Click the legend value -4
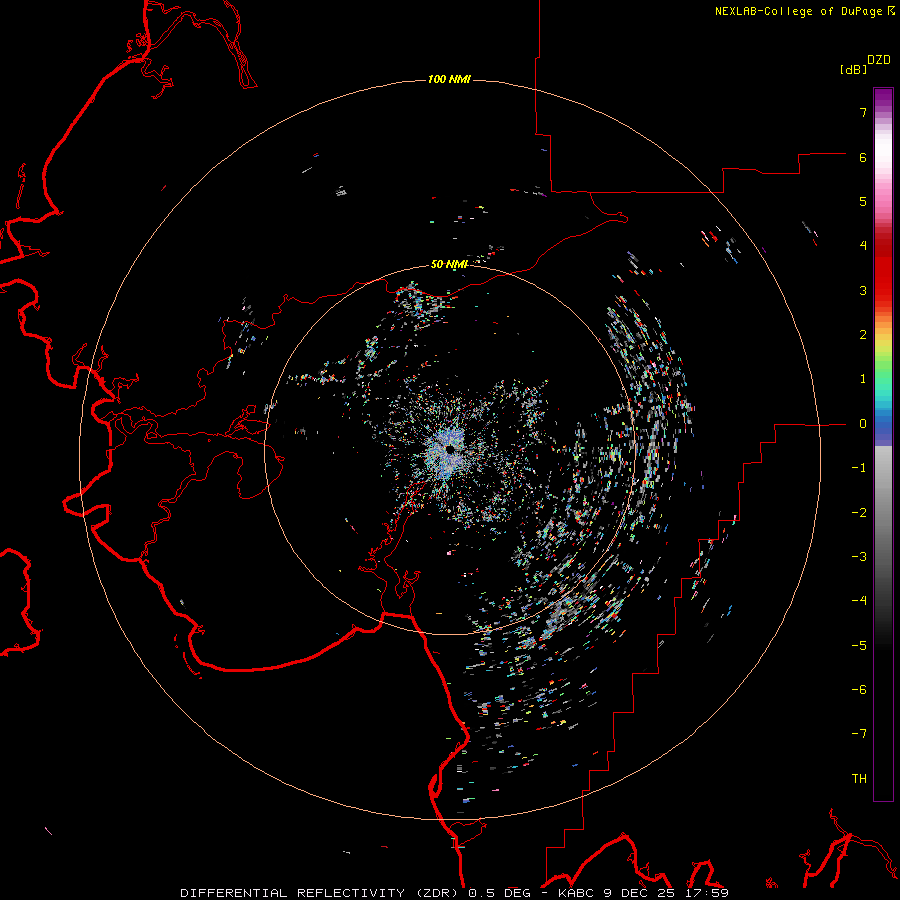Viewport: 900px width, 900px height. pos(859,601)
